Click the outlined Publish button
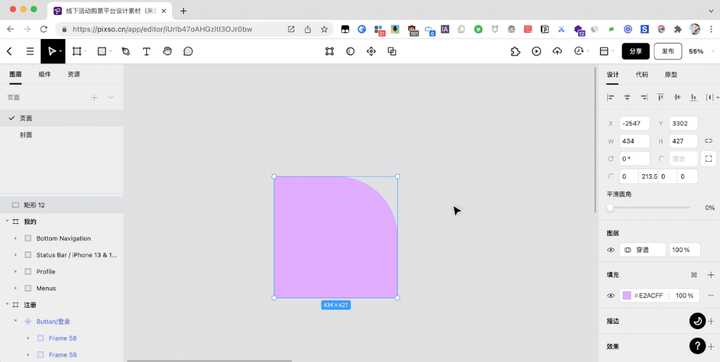Image resolution: width=720 pixels, height=362 pixels. 668,51
